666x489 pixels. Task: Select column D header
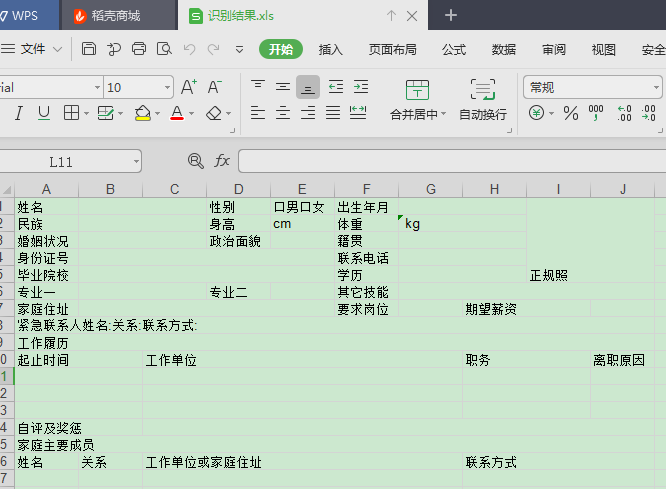pos(238,189)
